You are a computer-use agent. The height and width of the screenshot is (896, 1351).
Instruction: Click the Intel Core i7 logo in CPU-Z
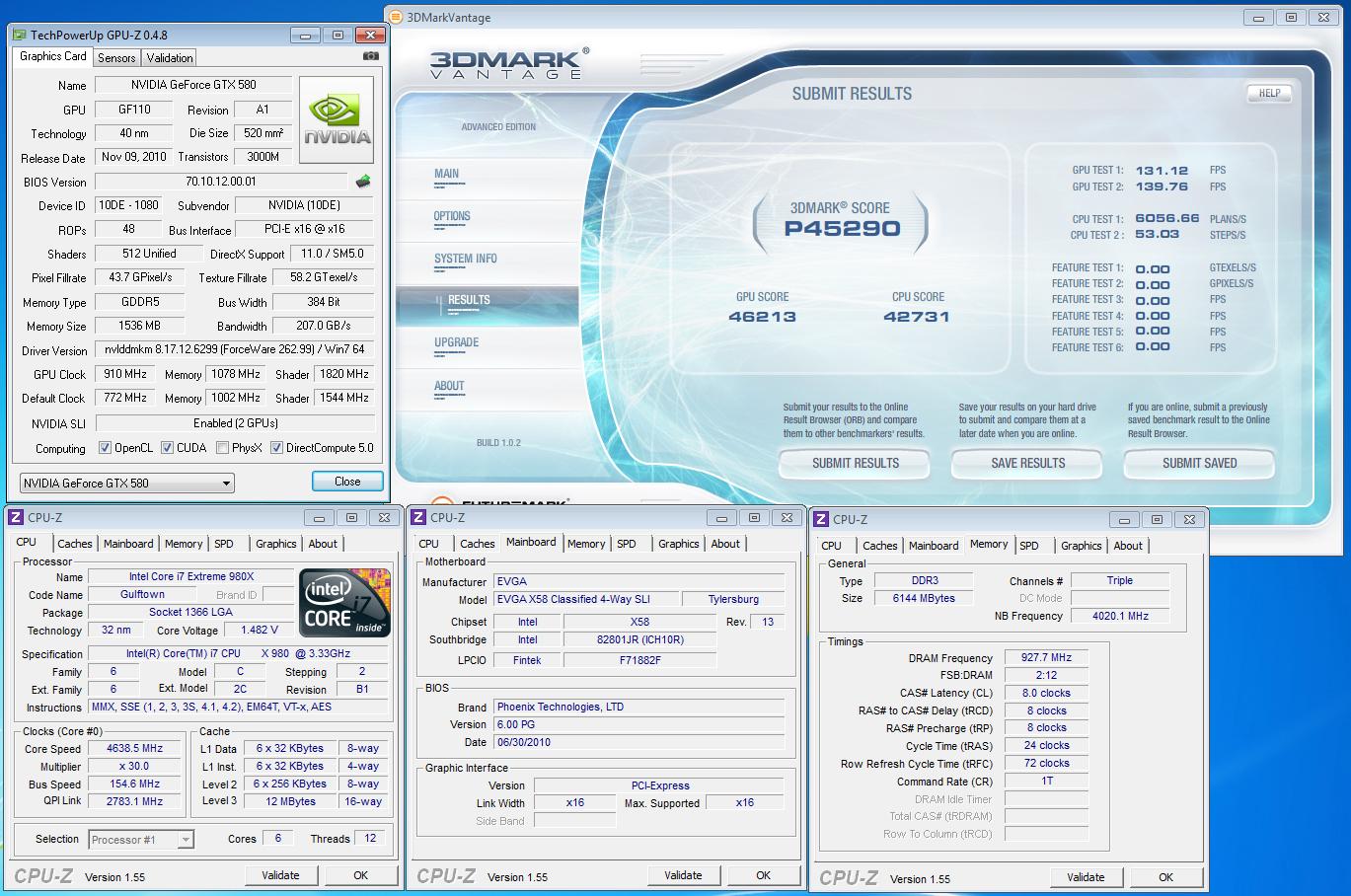344,602
